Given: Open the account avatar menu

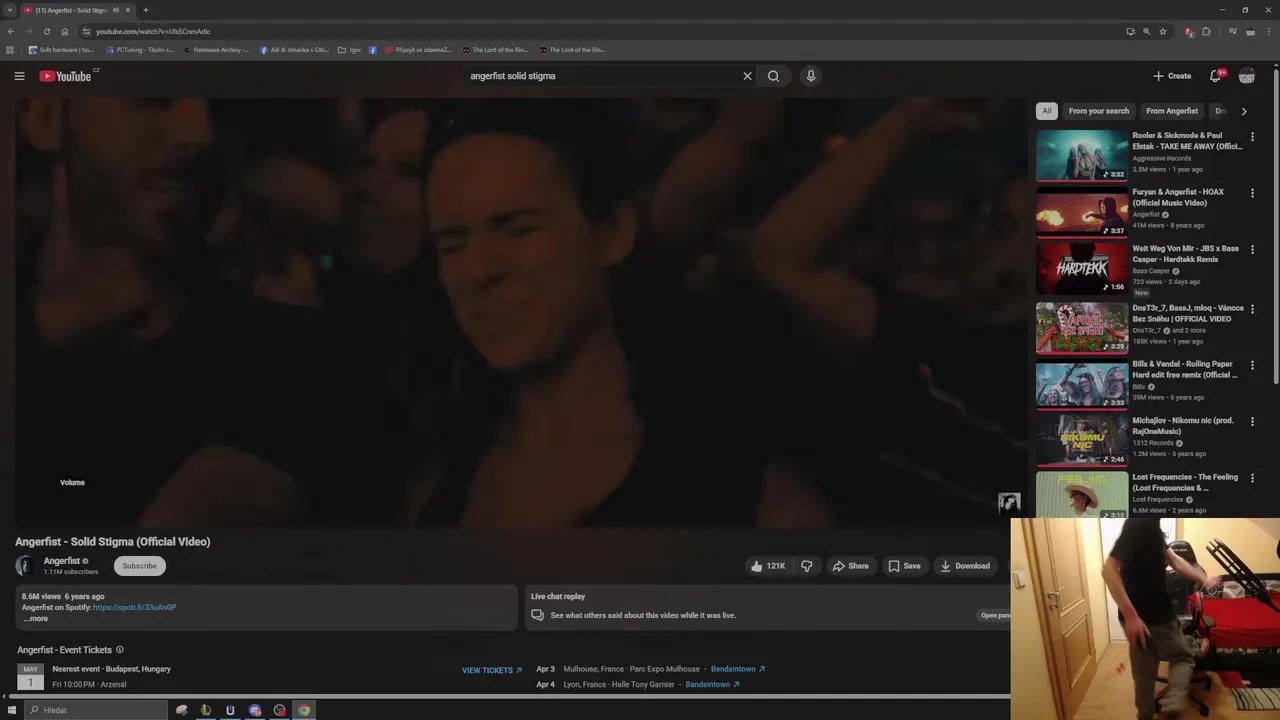Looking at the screenshot, I should (x=1247, y=76).
